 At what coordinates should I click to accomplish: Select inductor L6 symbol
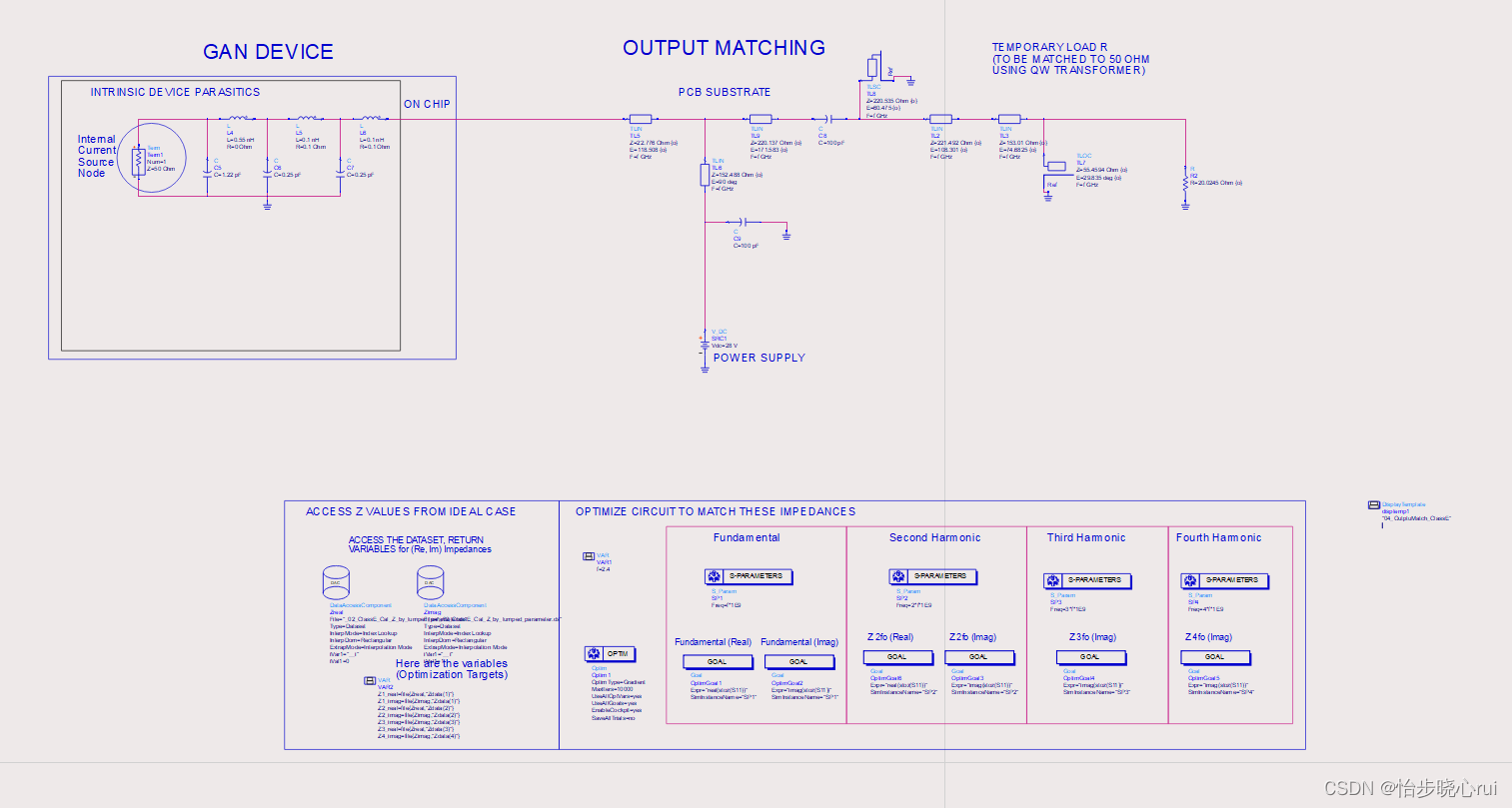(370, 119)
